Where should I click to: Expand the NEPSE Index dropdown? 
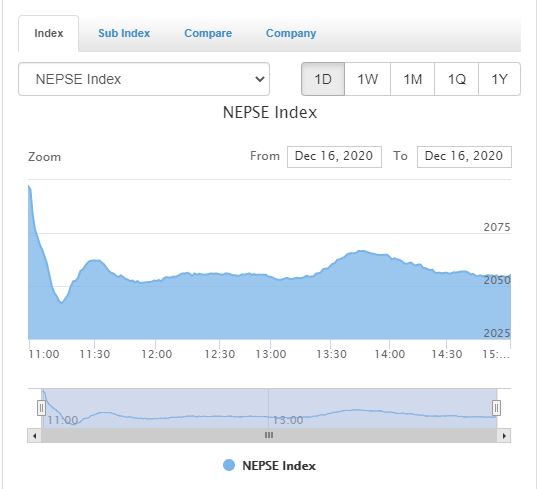pyautogui.click(x=144, y=79)
